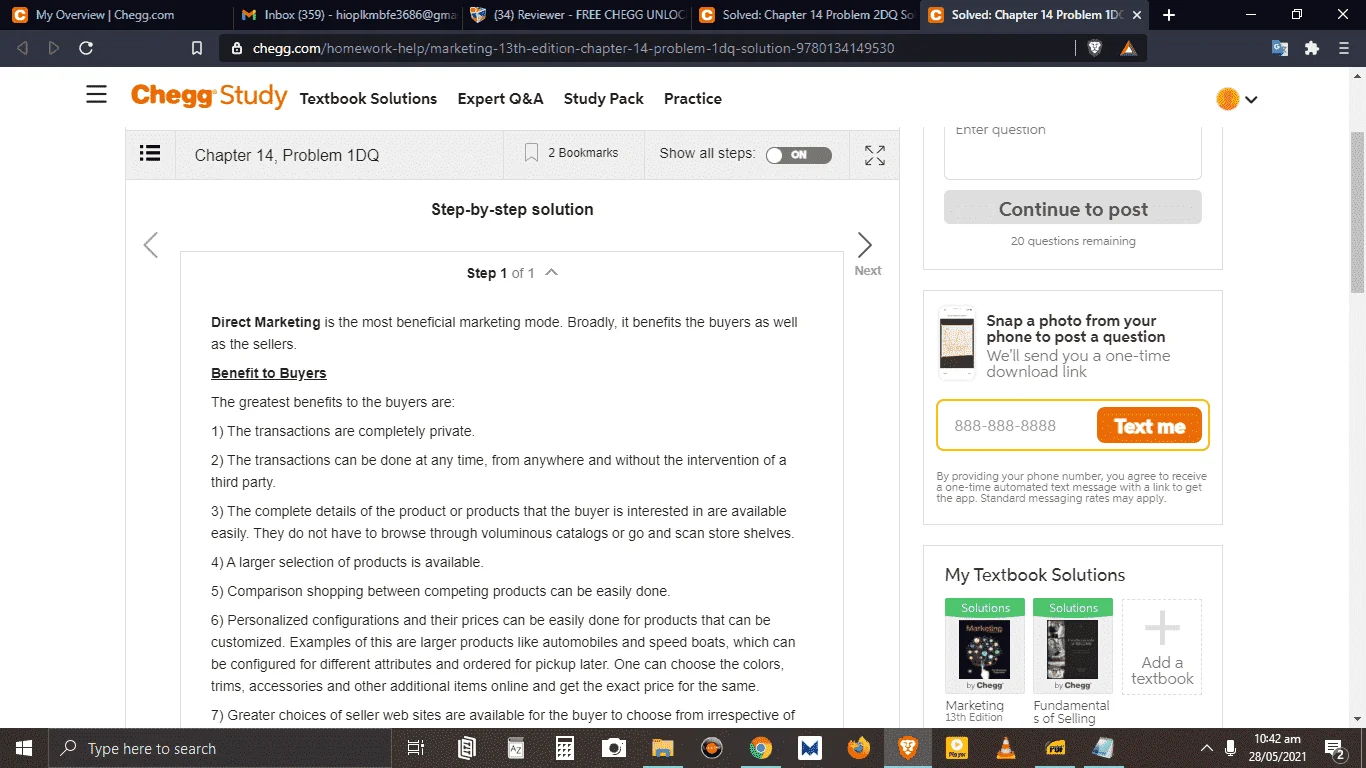Switch to Reviewer FREE CHEGG tab
The image size is (1366, 768).
[x=575, y=15]
